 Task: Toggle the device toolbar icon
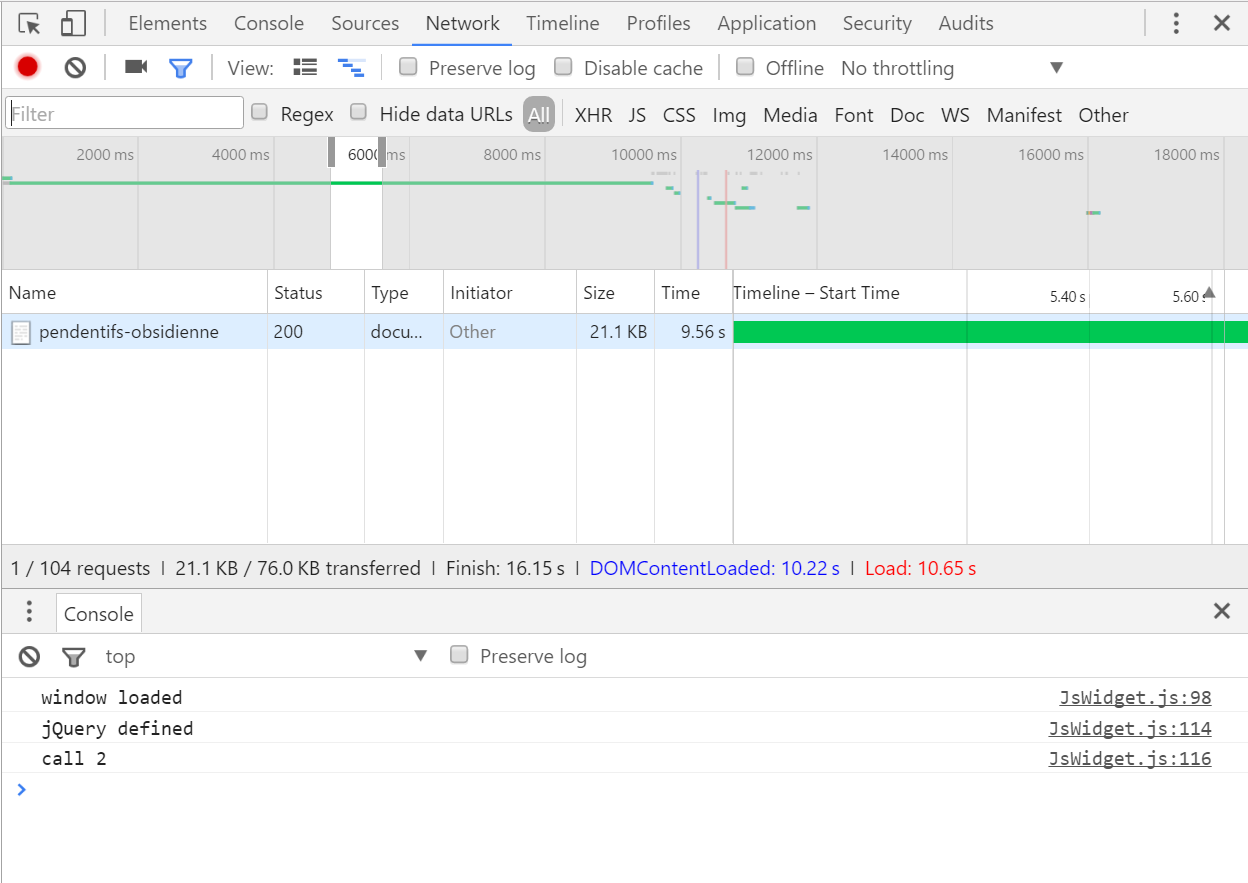pyautogui.click(x=73, y=23)
